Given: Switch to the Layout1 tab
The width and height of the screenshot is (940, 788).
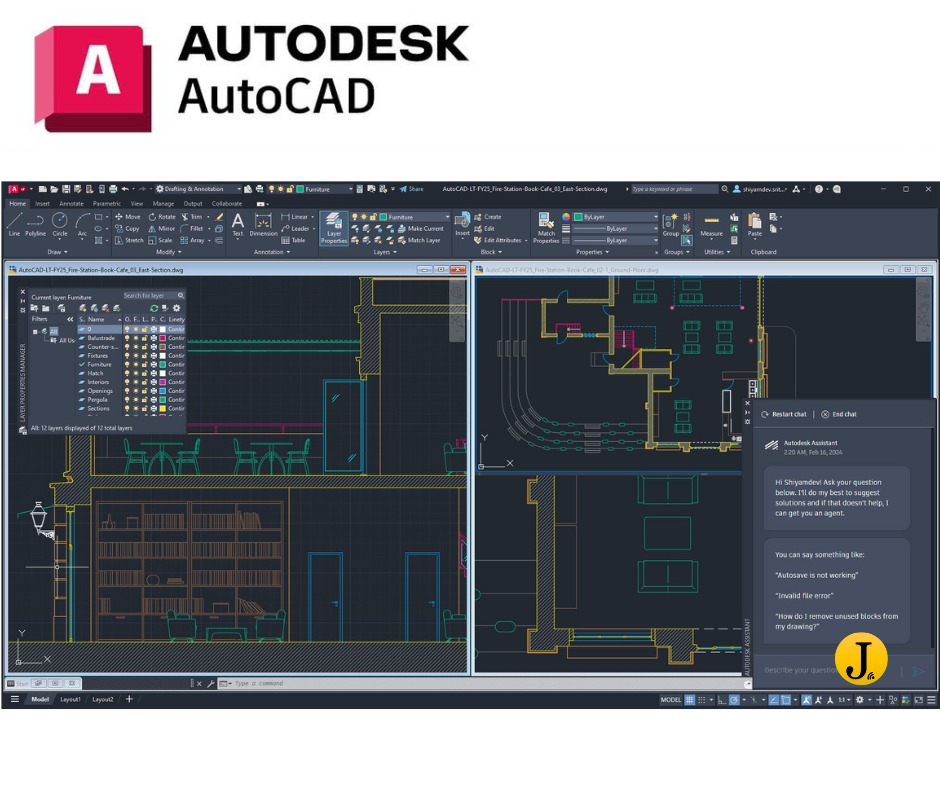Looking at the screenshot, I should coord(70,700).
